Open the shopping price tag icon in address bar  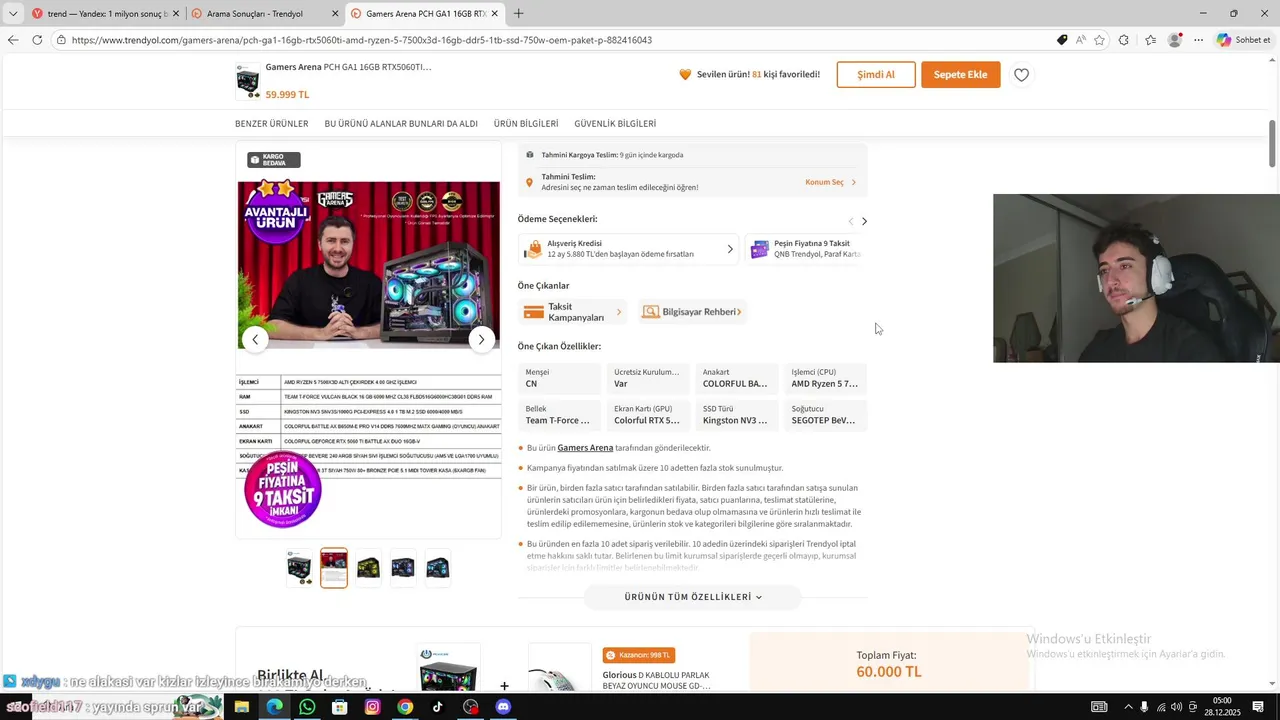1062,40
